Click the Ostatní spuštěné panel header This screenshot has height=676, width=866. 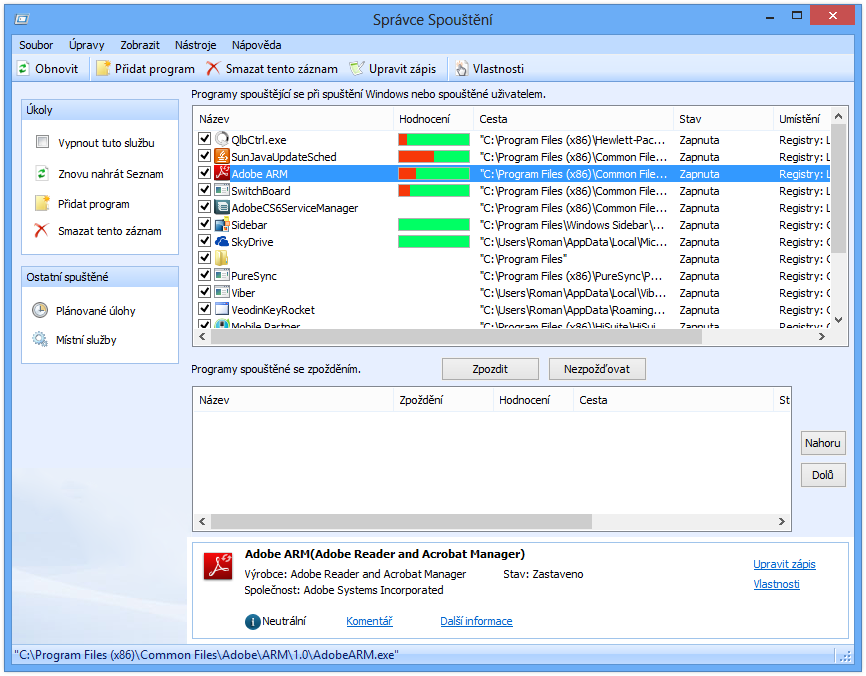[100, 277]
